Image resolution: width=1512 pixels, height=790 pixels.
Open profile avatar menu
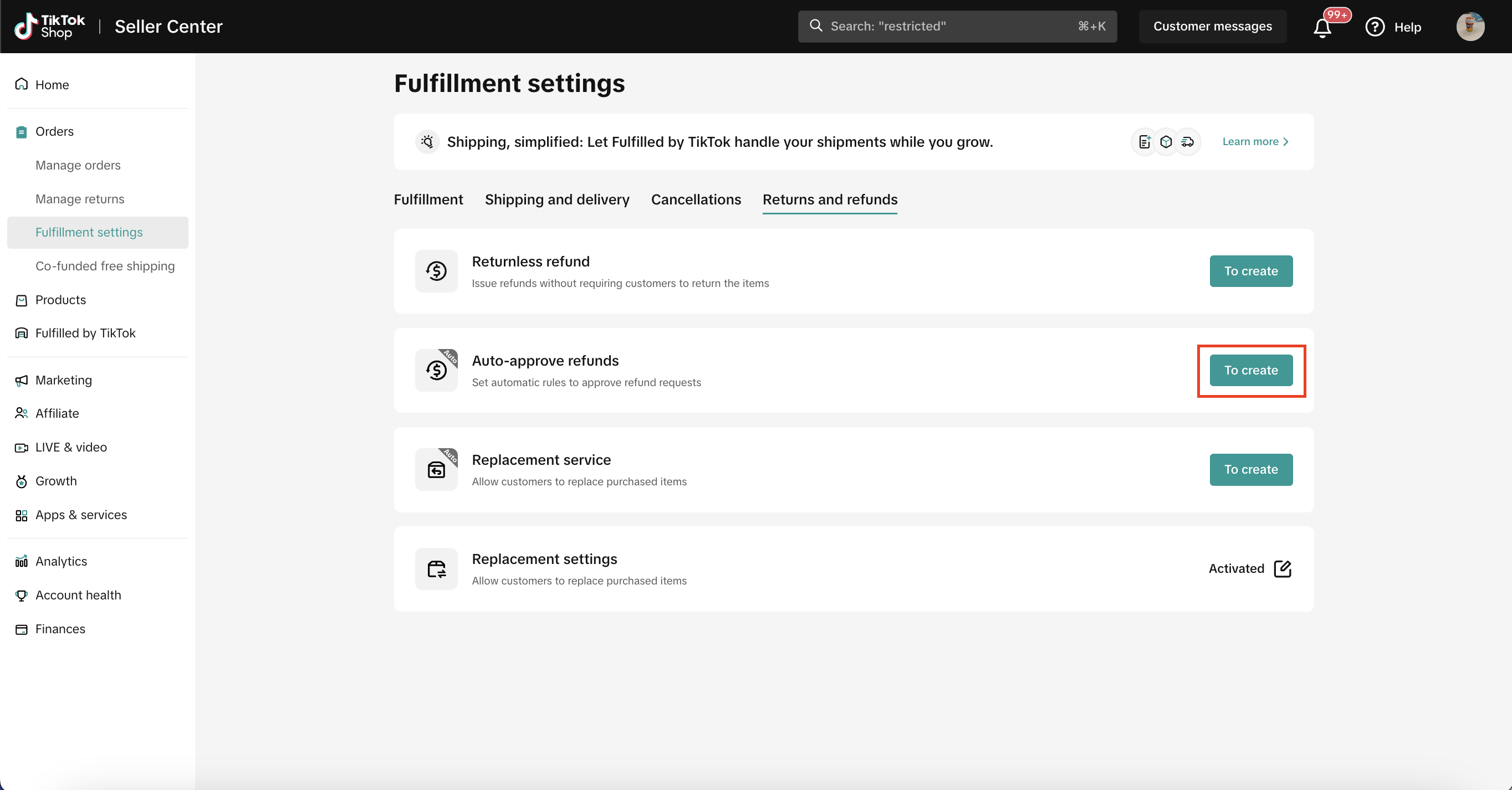click(x=1470, y=27)
